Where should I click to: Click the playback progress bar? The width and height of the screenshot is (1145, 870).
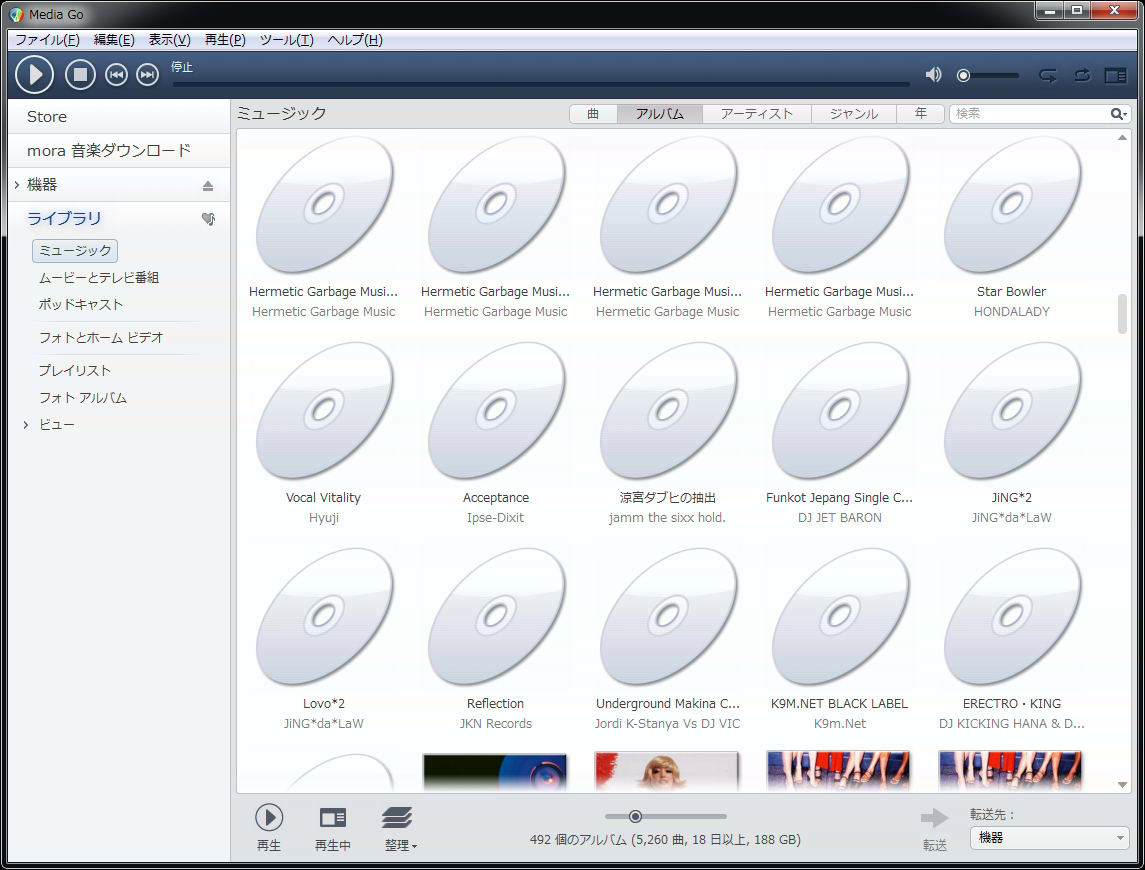click(x=541, y=84)
